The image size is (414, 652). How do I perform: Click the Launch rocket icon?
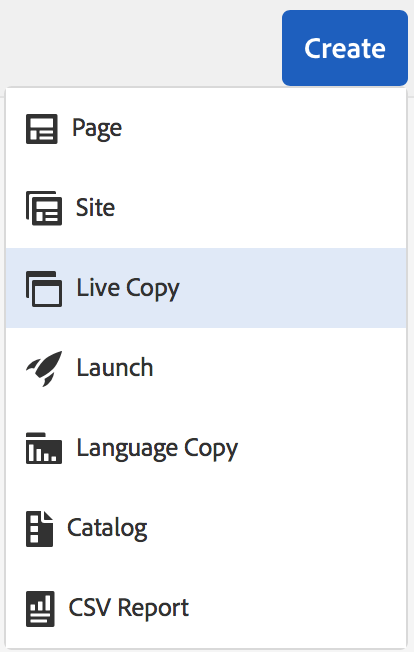(44, 368)
